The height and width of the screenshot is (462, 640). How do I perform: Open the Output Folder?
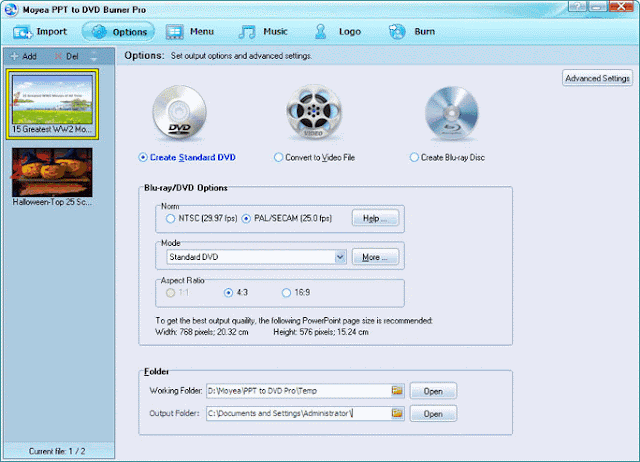[433, 413]
